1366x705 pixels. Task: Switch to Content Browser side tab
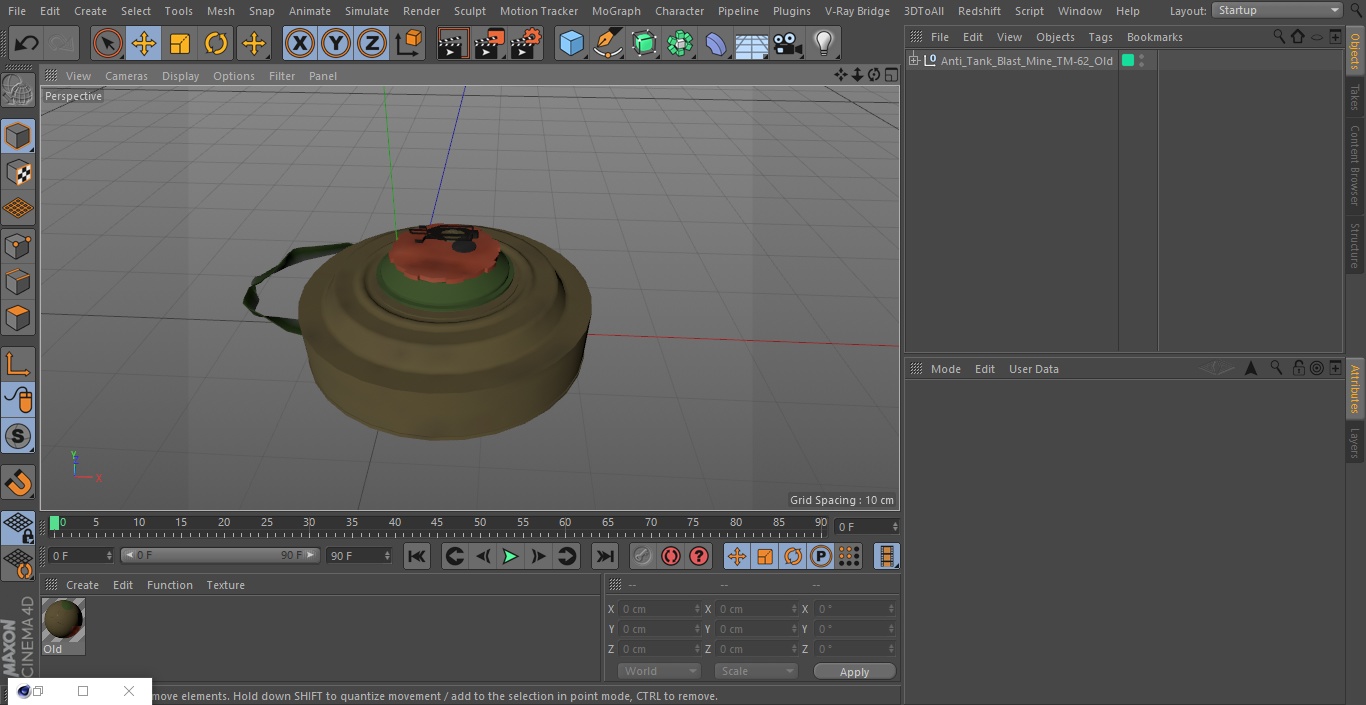1355,165
